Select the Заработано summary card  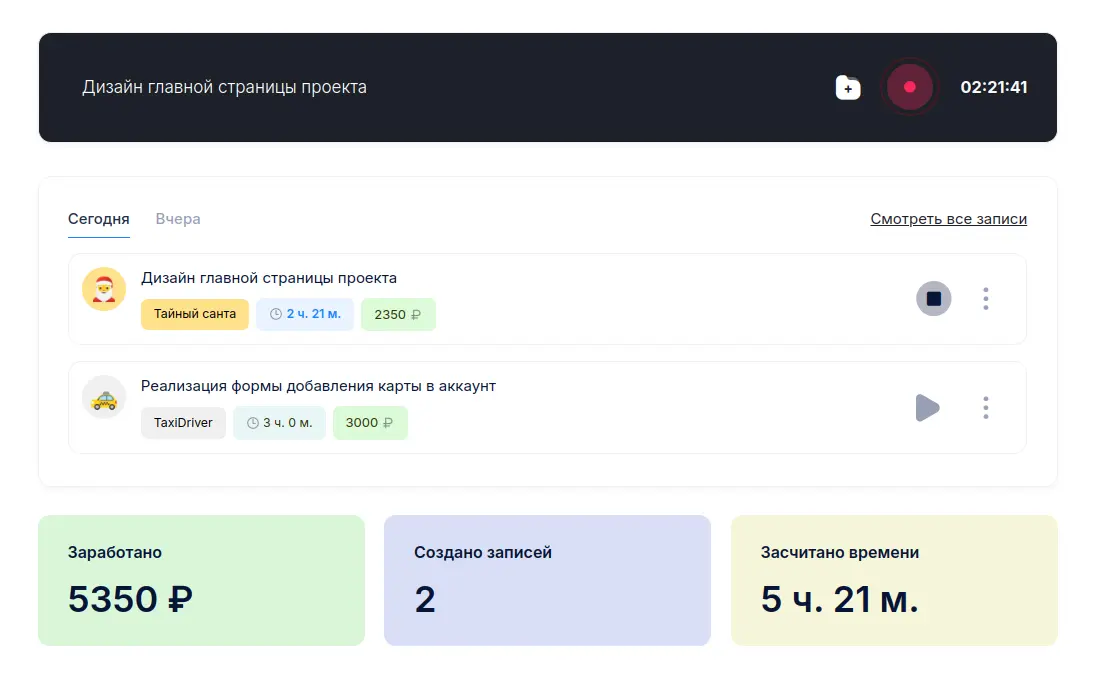tap(201, 580)
